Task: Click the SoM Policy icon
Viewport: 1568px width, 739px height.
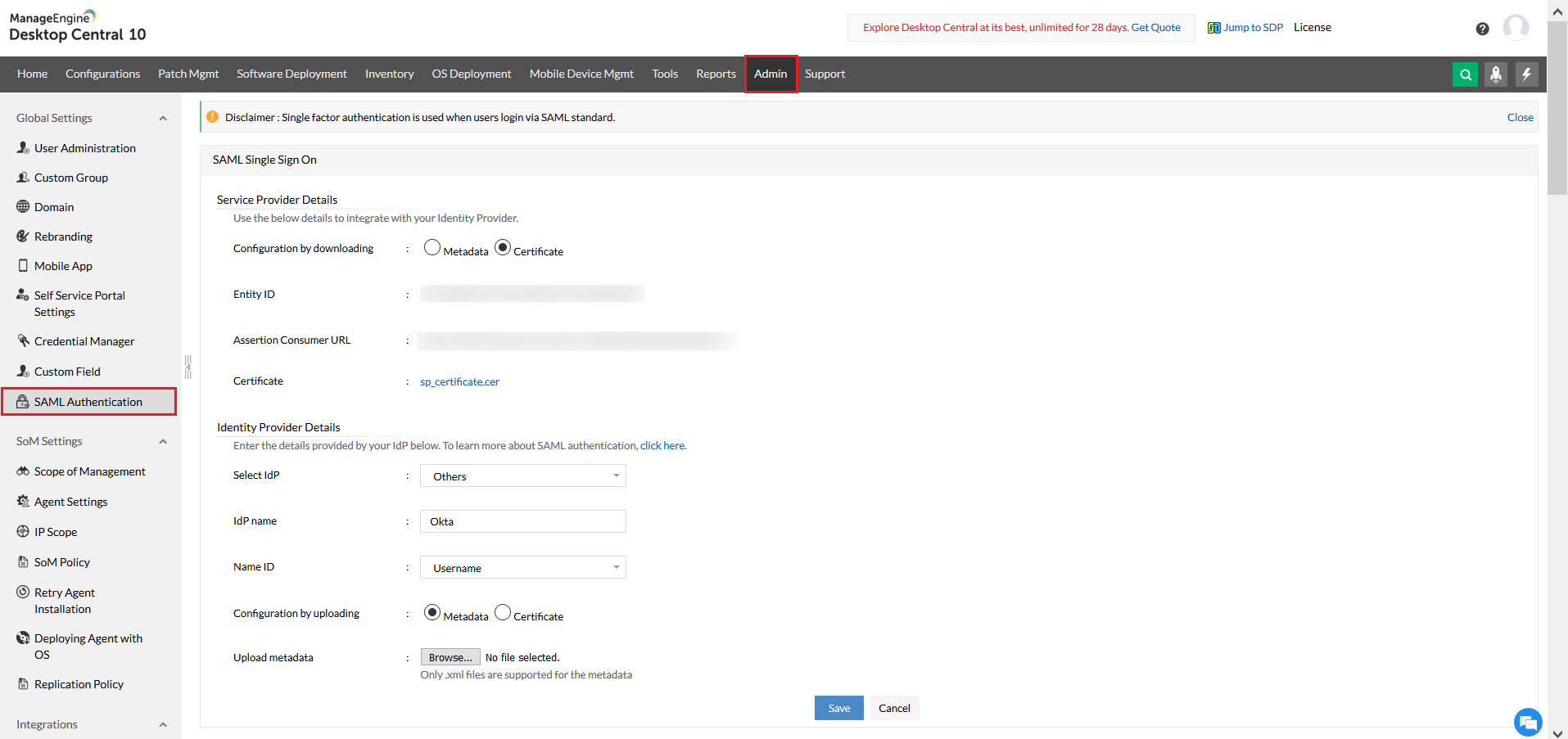Action: [23, 562]
